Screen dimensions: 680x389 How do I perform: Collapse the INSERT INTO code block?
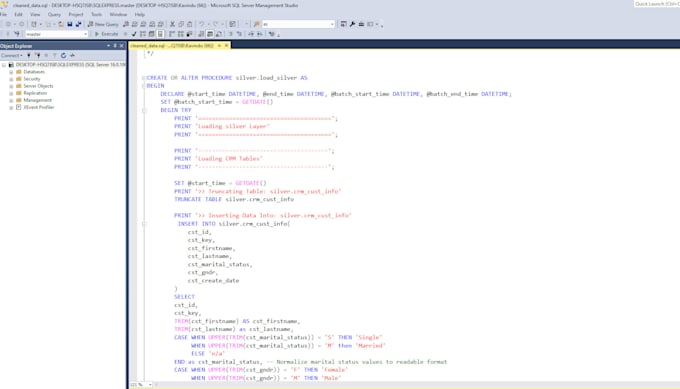tap(144, 224)
